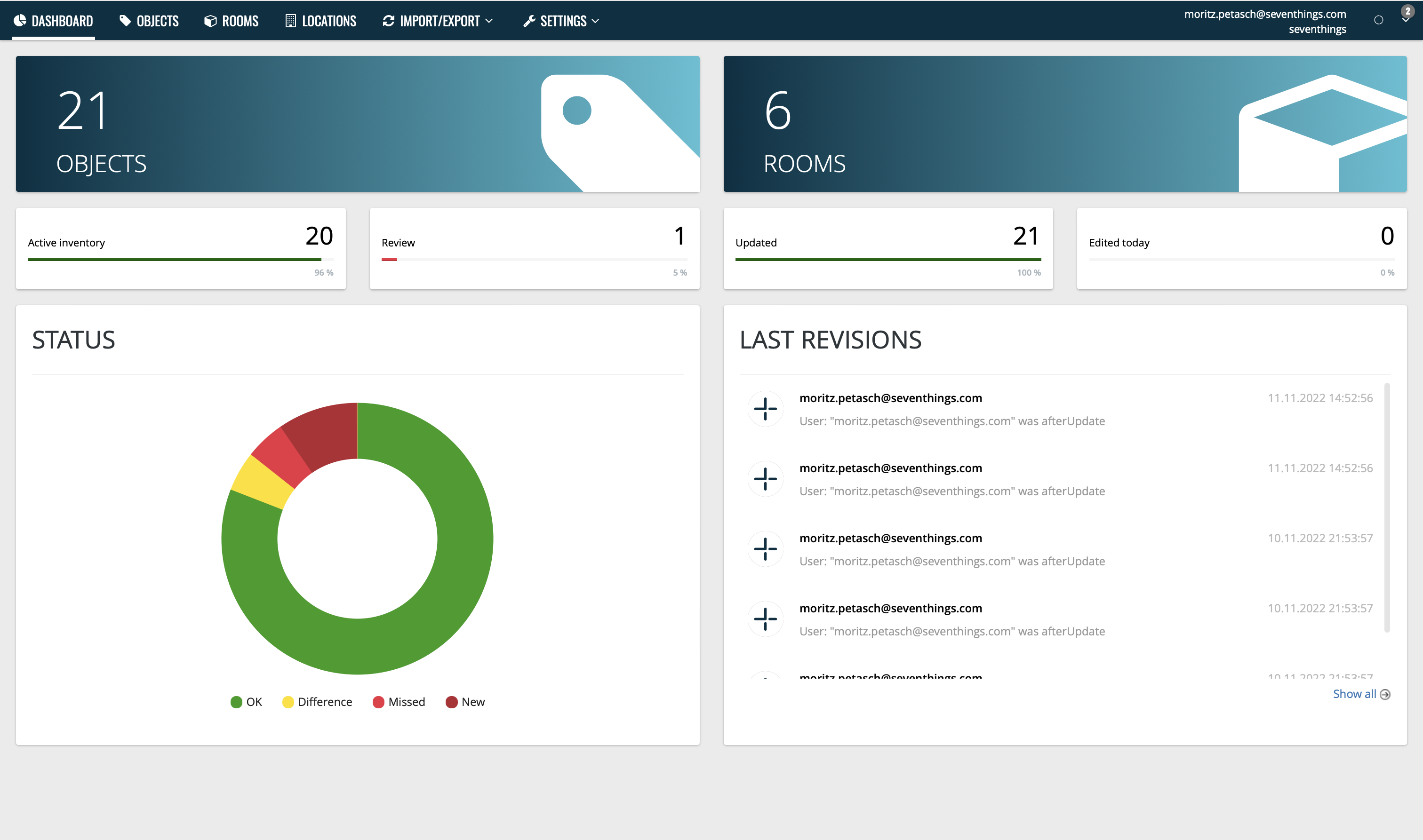Toggle the OK legend item
This screenshot has height=840, width=1423.
click(x=246, y=702)
